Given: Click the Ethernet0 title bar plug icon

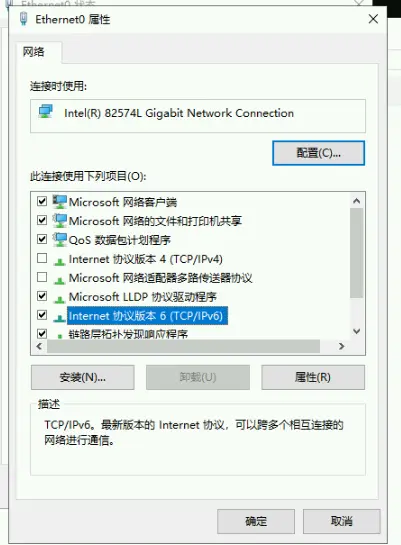Looking at the screenshot, I should point(23,19).
